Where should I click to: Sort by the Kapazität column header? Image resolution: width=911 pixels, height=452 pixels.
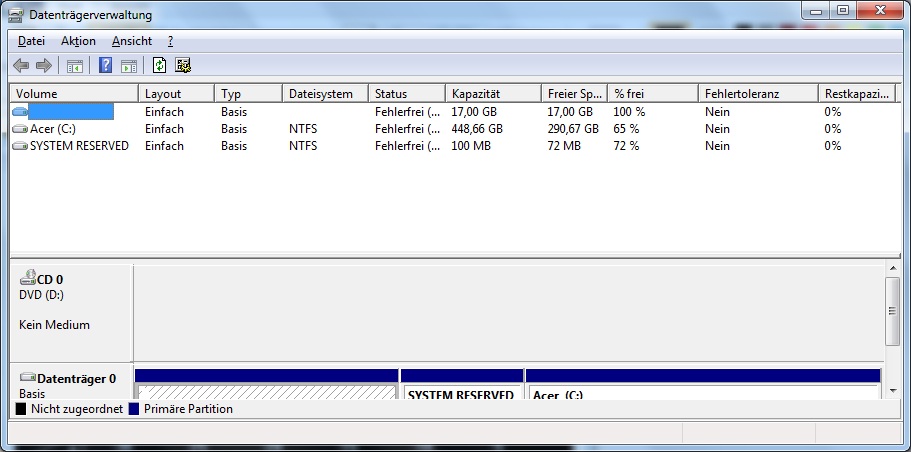[493, 94]
